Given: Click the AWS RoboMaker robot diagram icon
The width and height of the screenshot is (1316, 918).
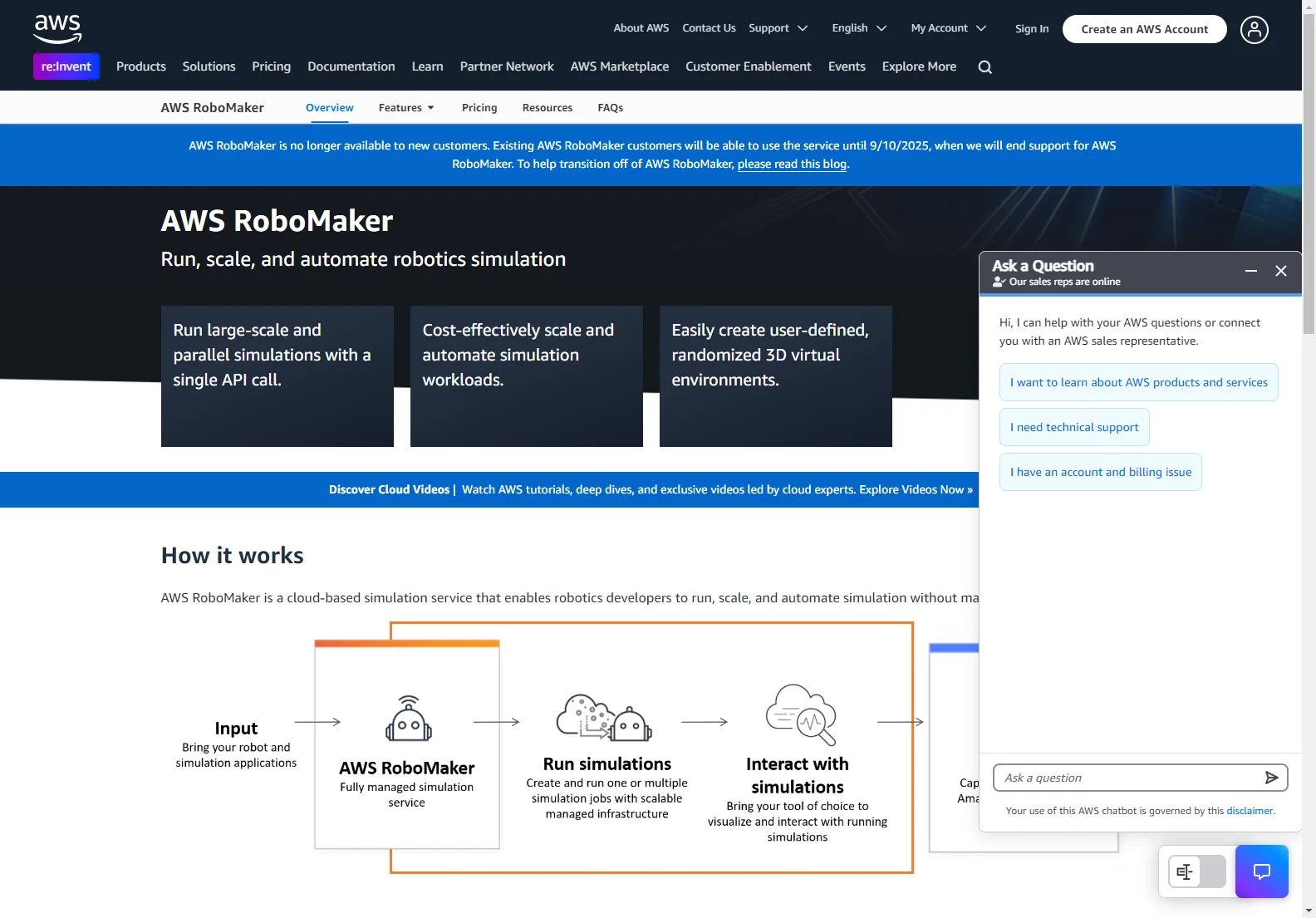Looking at the screenshot, I should [x=408, y=719].
